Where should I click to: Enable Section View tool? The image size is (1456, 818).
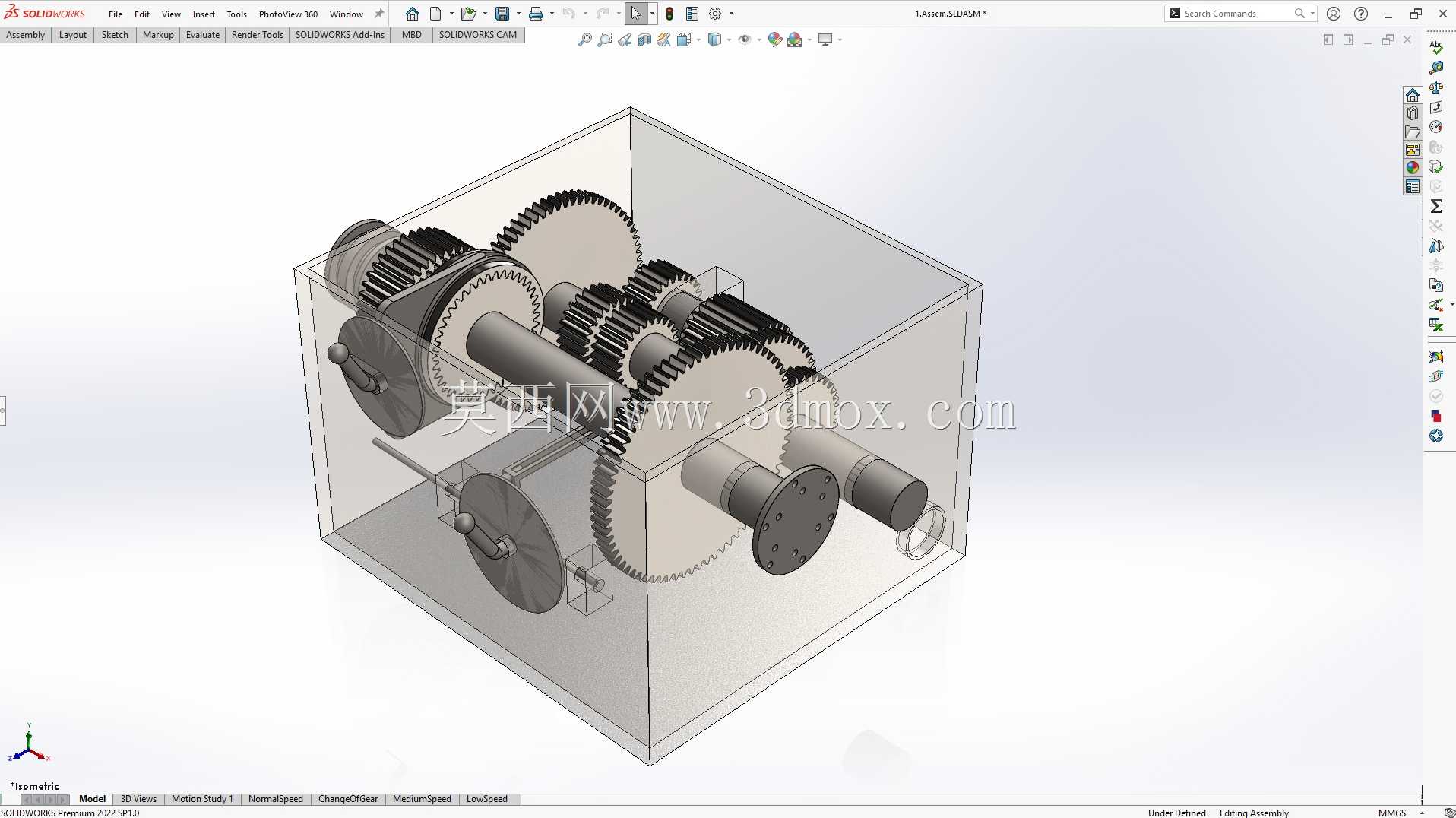[644, 40]
